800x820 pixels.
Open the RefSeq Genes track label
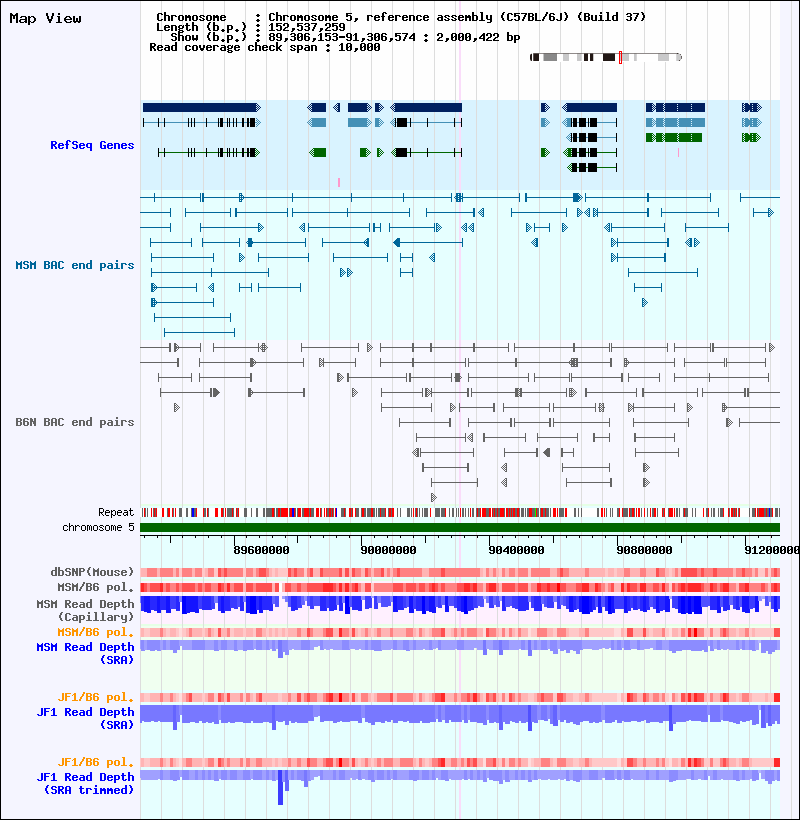point(92,145)
